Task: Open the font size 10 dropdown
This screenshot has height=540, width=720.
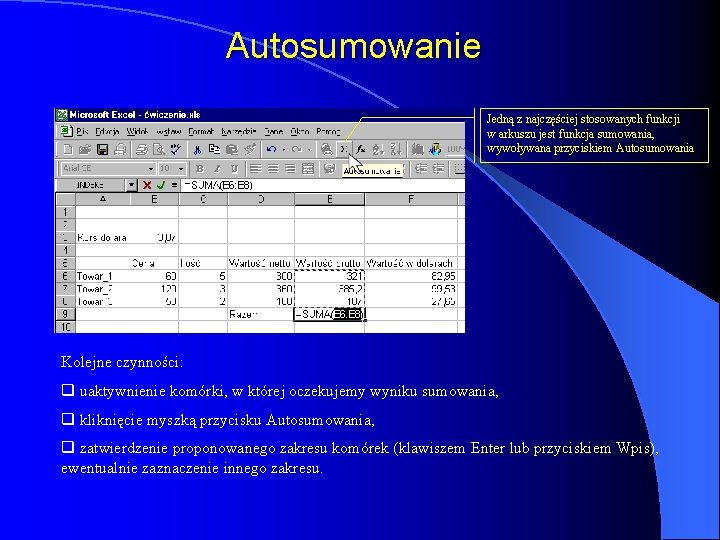Action: point(181,169)
